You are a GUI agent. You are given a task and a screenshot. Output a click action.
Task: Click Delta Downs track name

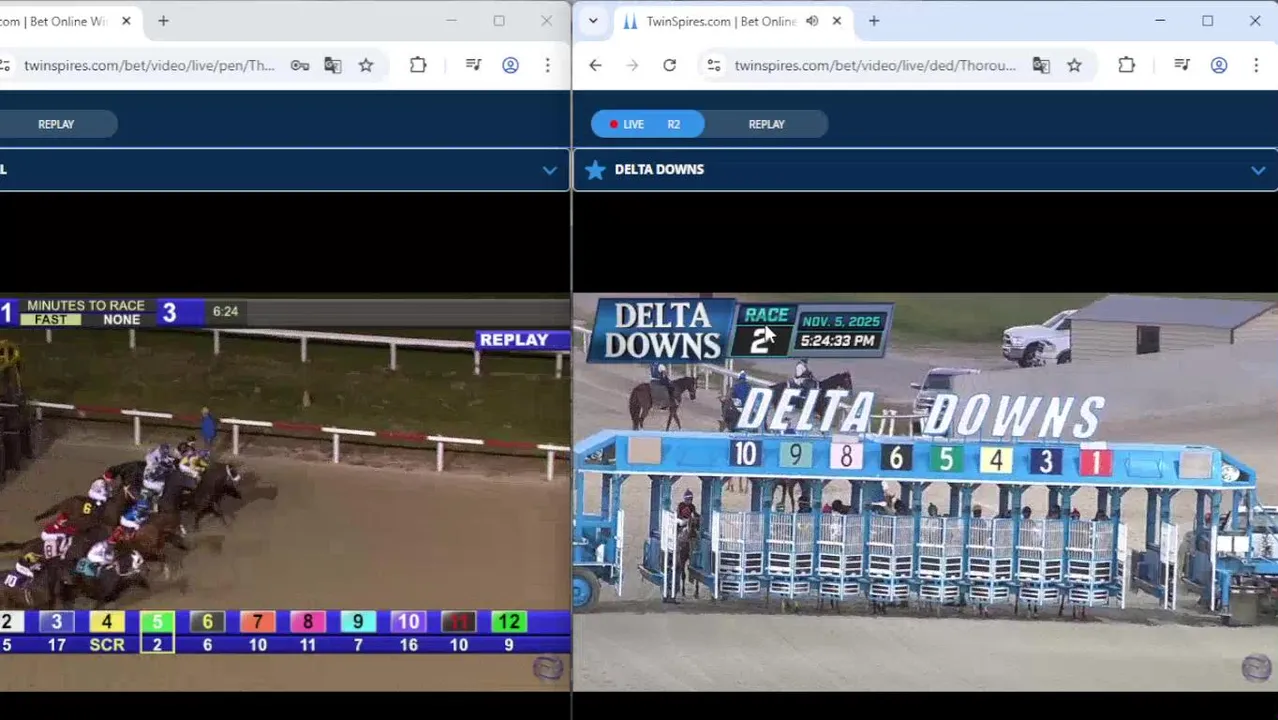coord(659,170)
